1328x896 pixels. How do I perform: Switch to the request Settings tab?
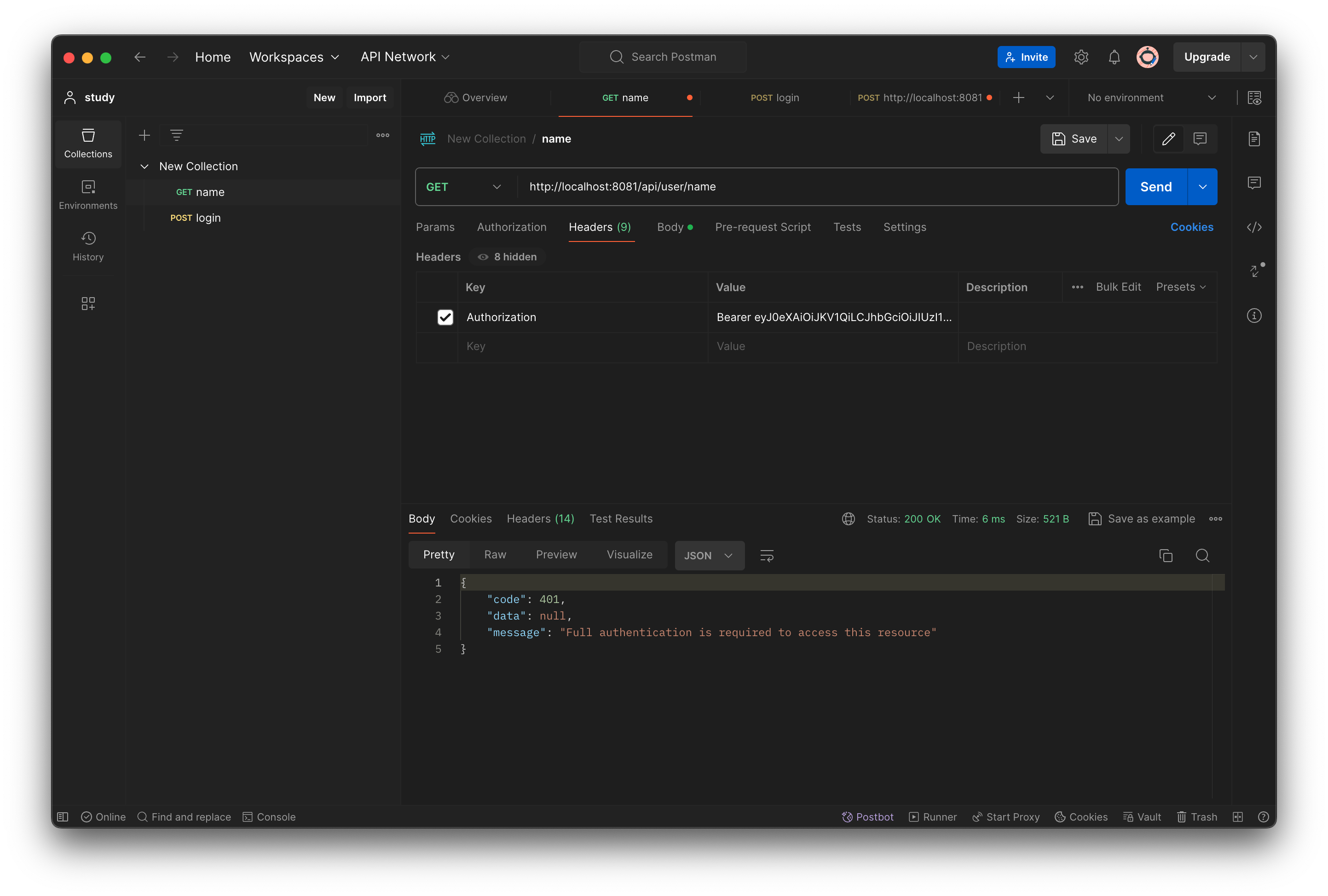(905, 227)
